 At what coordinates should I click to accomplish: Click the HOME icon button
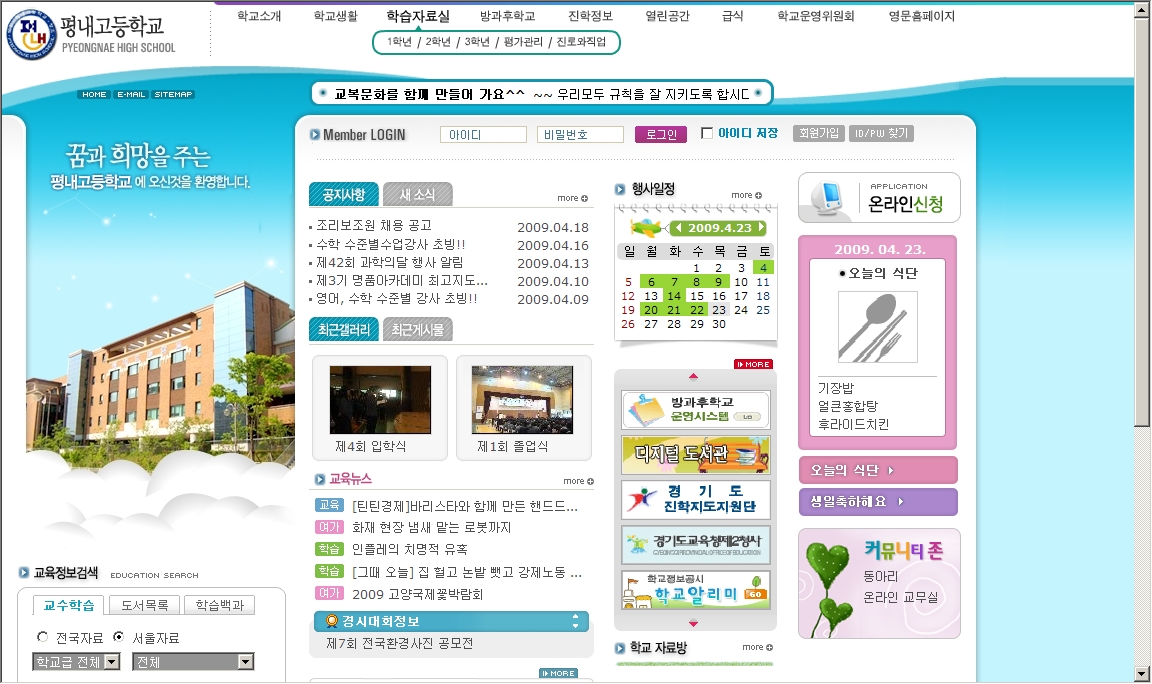[94, 94]
